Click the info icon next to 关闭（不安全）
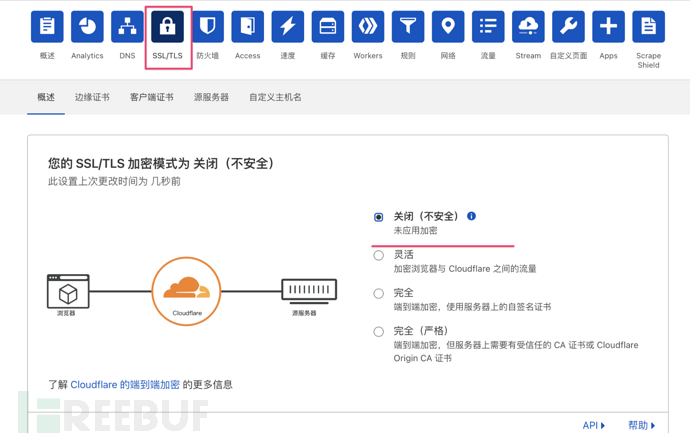The height and width of the screenshot is (440, 690). coord(471,216)
